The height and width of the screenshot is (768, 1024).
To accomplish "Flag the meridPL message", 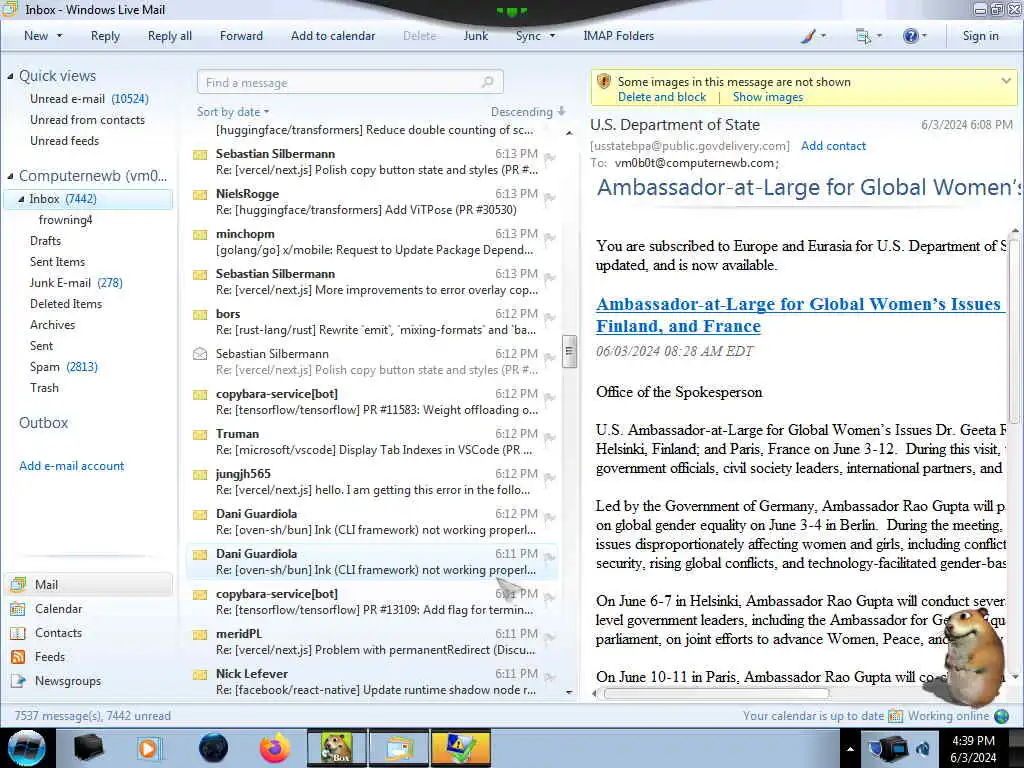I will 550,637.
